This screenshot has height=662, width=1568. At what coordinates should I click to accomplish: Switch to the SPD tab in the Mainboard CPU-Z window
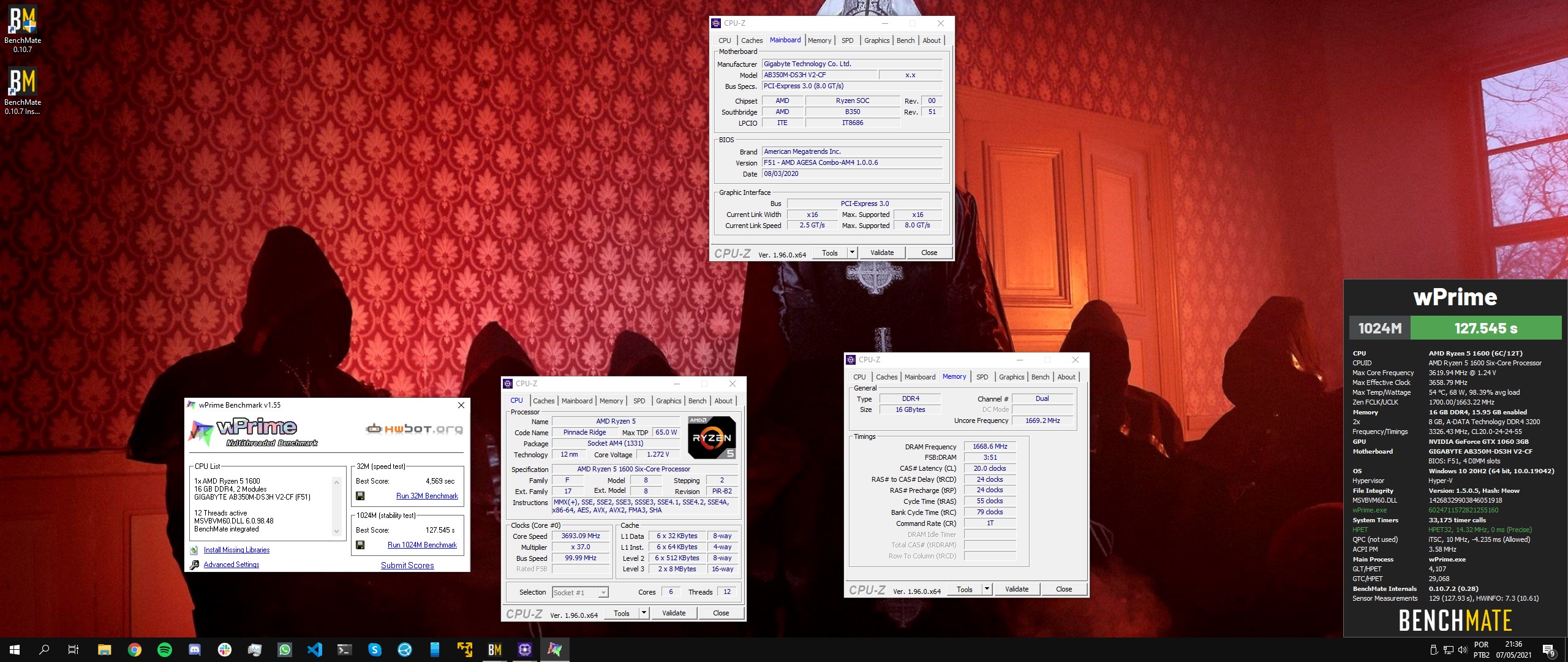coord(847,40)
